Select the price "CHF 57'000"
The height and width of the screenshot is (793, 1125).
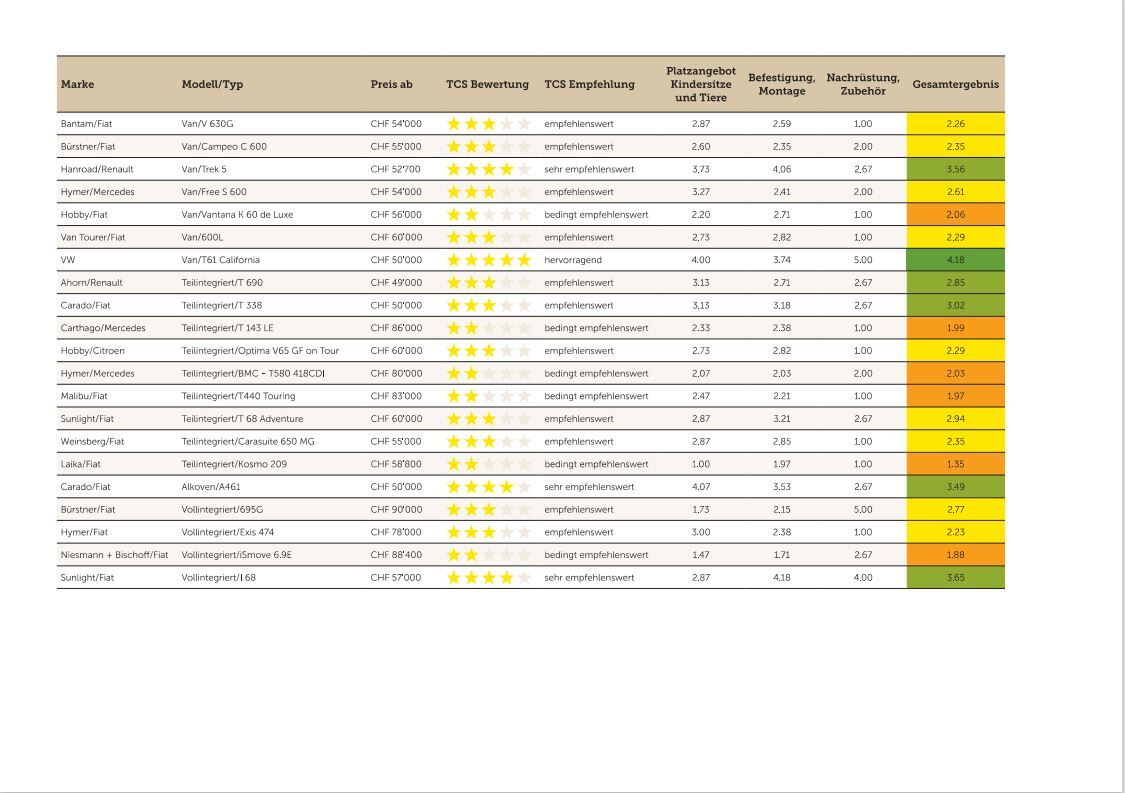click(x=396, y=578)
